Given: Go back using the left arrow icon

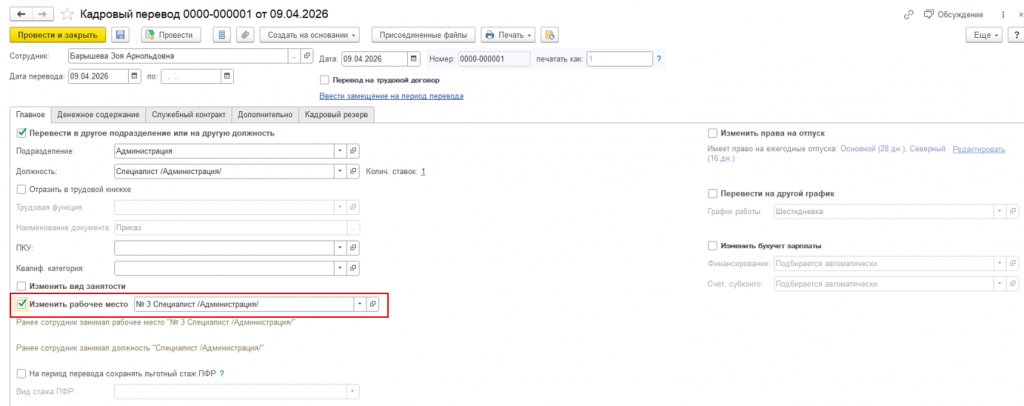Looking at the screenshot, I should click(20, 14).
